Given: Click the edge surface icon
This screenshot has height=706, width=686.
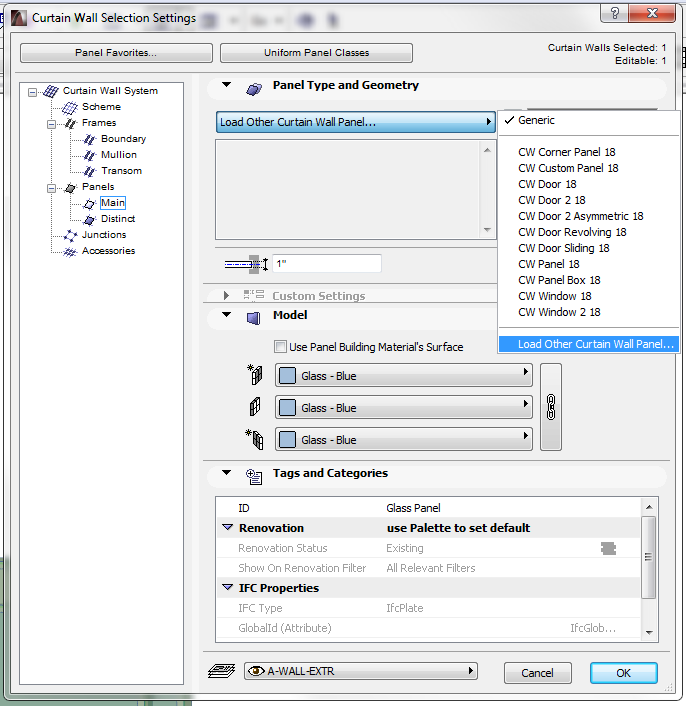Looking at the screenshot, I should (x=255, y=407).
